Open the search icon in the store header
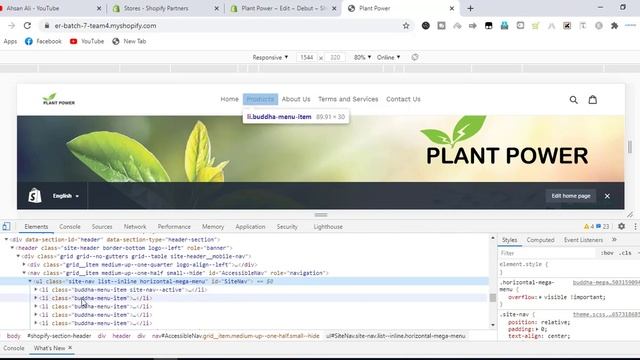 573,100
